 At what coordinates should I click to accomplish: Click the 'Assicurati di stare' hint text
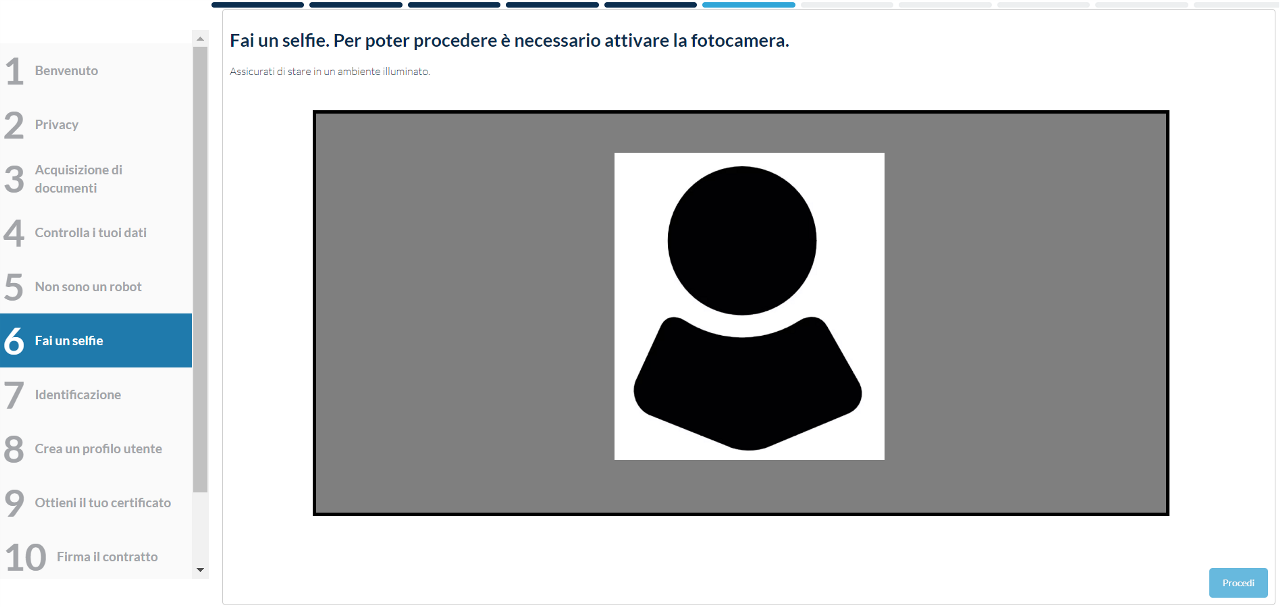click(330, 72)
